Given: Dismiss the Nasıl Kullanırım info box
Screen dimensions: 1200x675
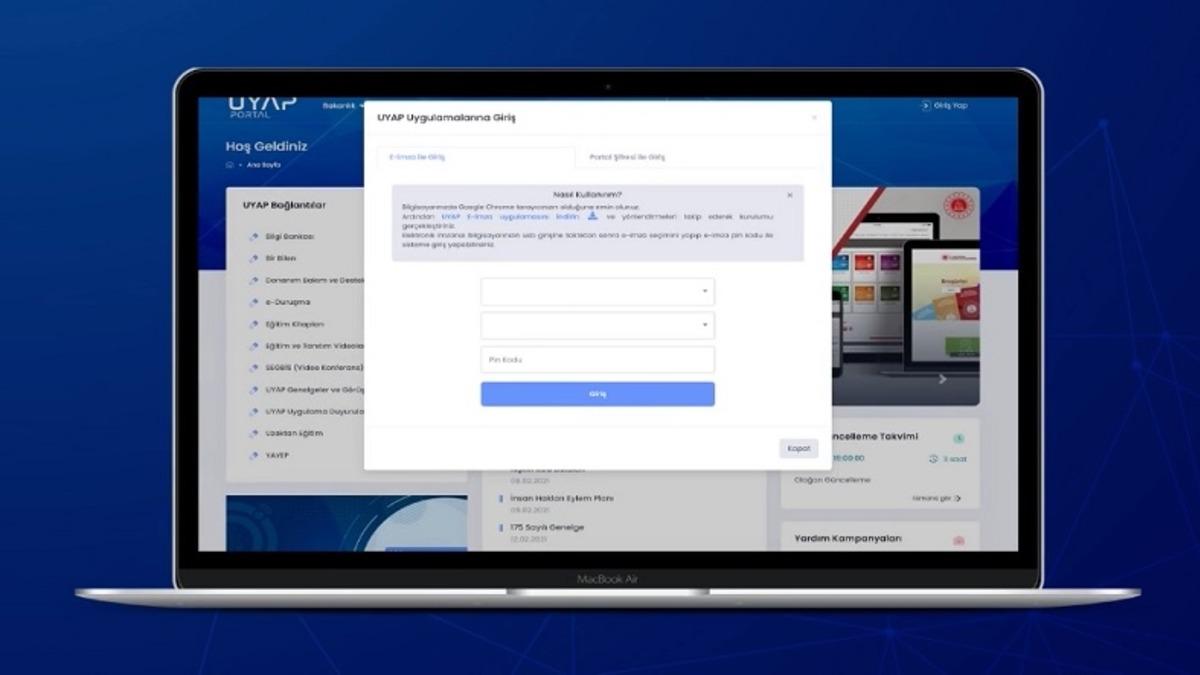Looking at the screenshot, I should (789, 195).
